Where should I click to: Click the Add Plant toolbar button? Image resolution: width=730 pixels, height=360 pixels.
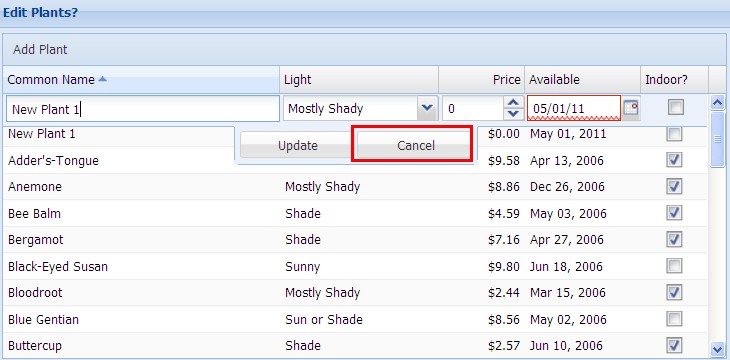pyautogui.click(x=40, y=50)
